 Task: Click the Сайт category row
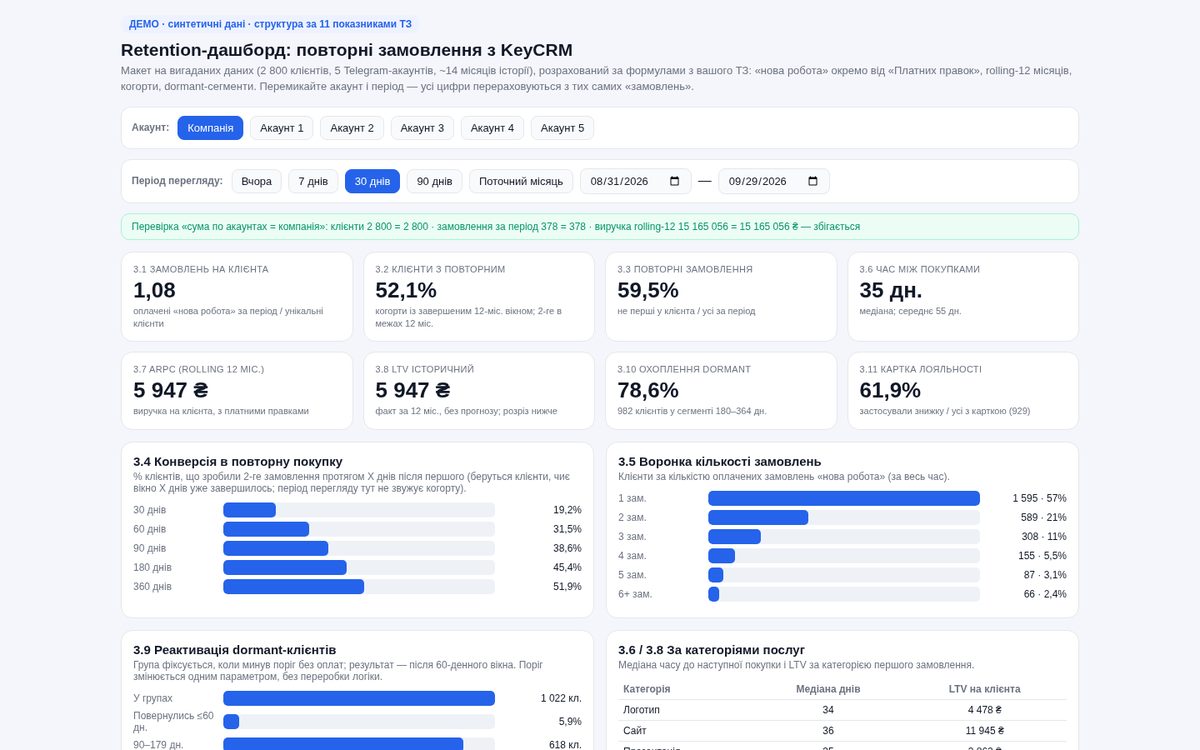[842, 731]
